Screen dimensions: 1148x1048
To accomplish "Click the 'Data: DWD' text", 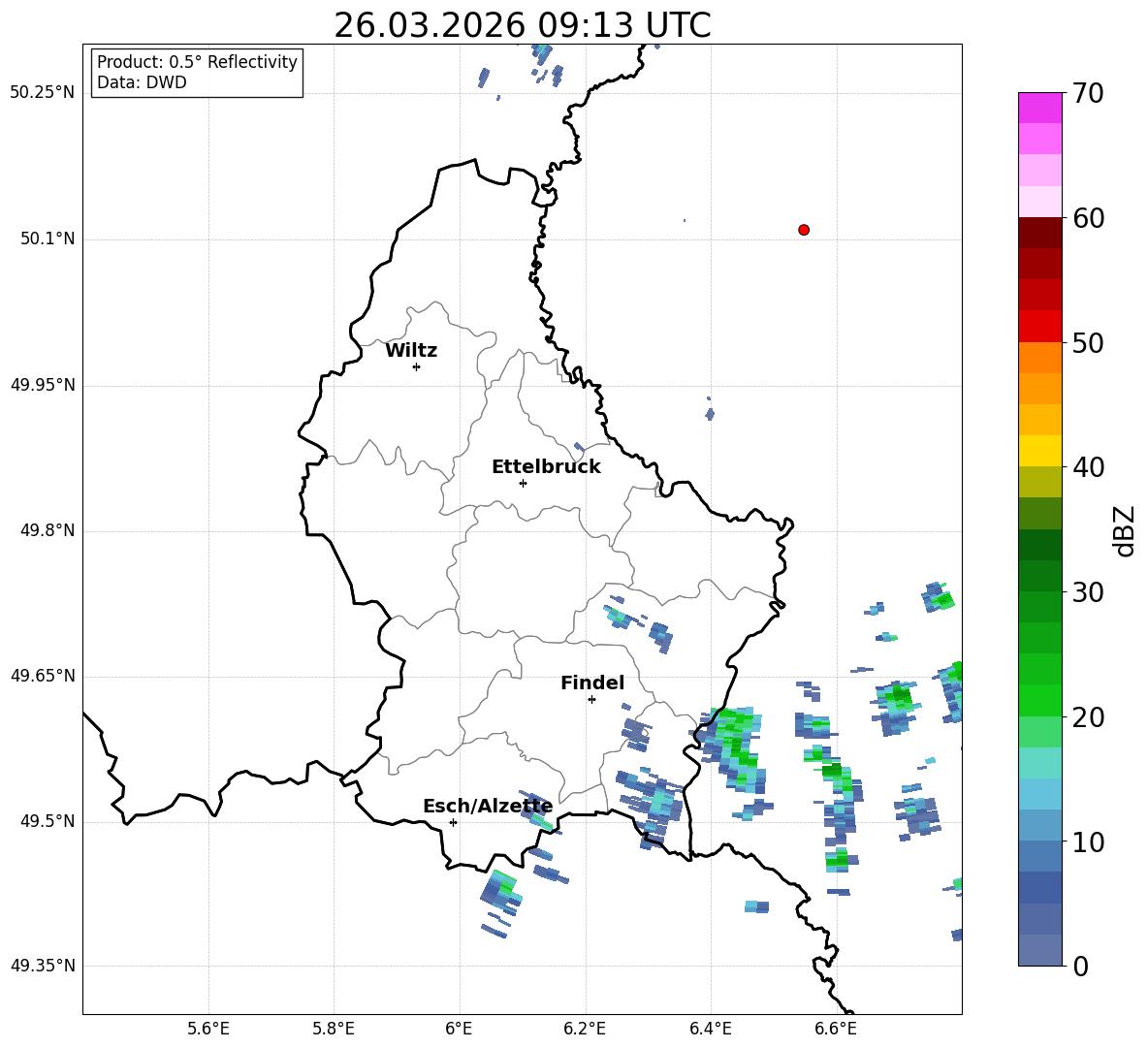I will coord(142,82).
